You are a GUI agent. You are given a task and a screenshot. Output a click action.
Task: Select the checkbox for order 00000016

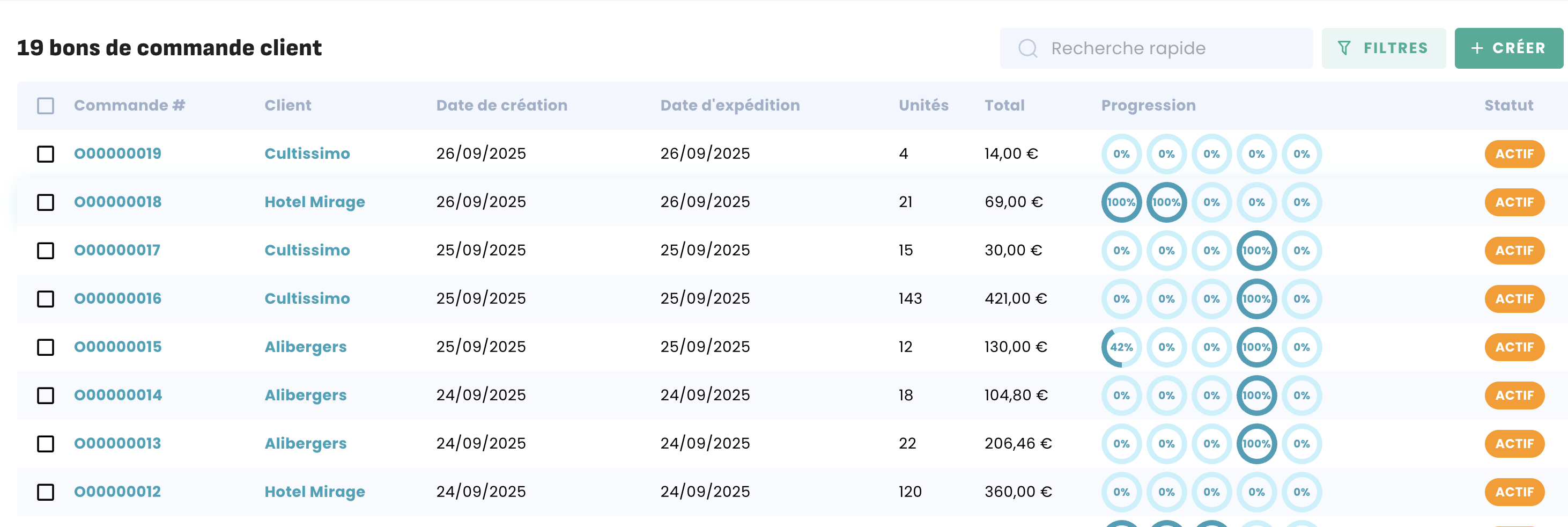coord(46,299)
